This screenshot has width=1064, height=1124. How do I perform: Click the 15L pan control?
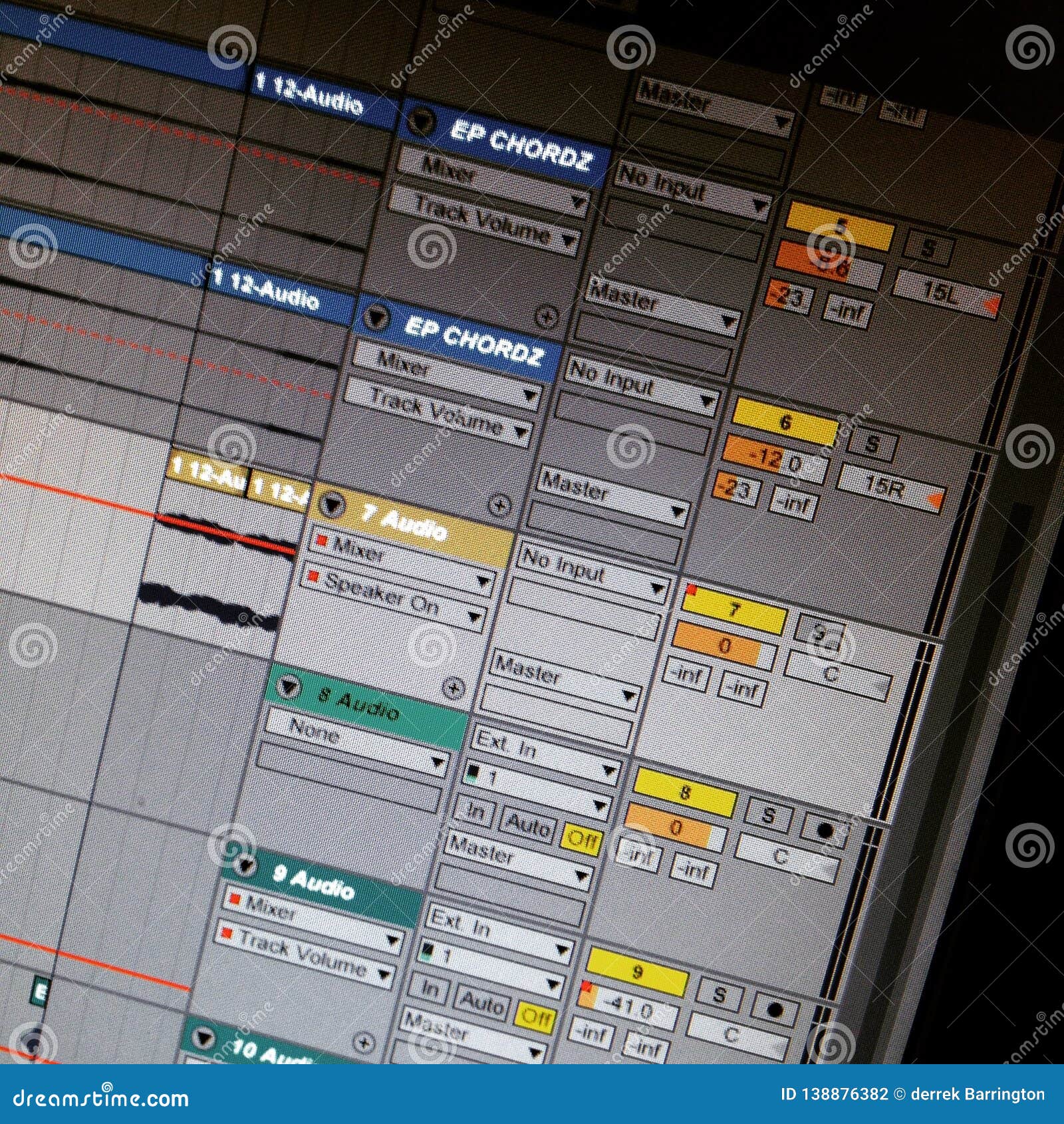click(938, 291)
